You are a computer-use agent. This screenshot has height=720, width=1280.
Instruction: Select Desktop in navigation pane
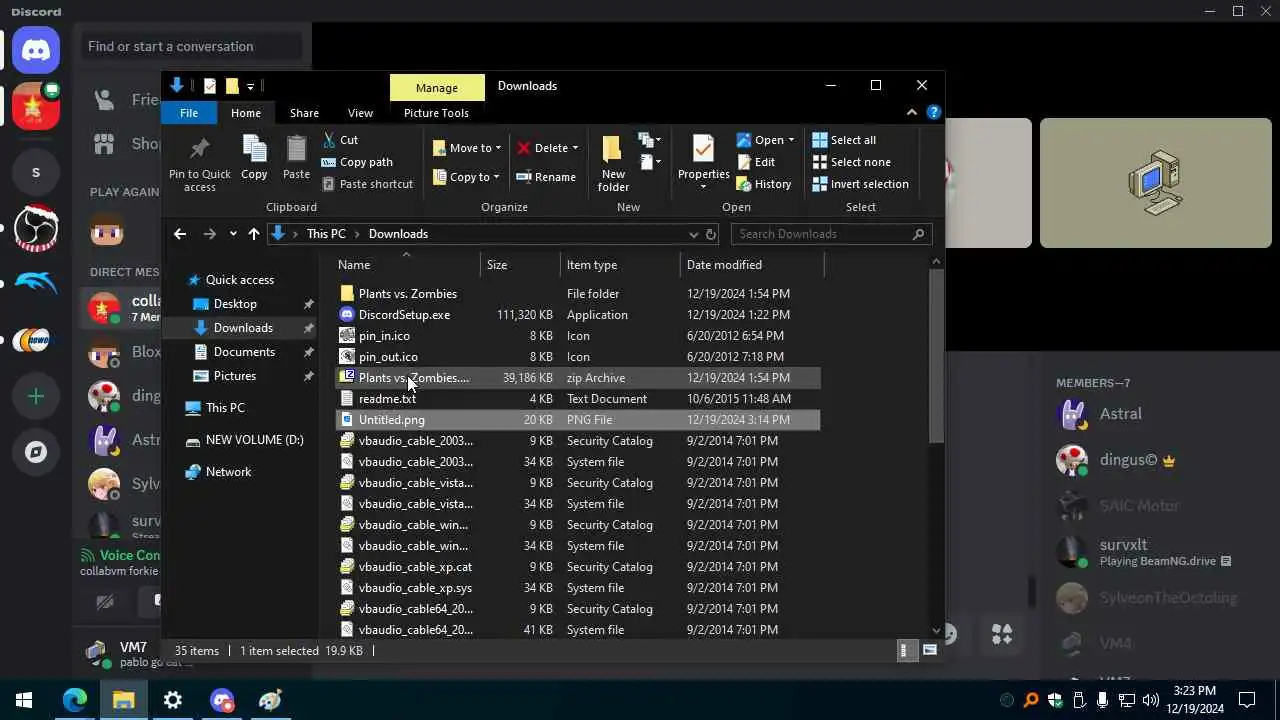click(x=235, y=304)
